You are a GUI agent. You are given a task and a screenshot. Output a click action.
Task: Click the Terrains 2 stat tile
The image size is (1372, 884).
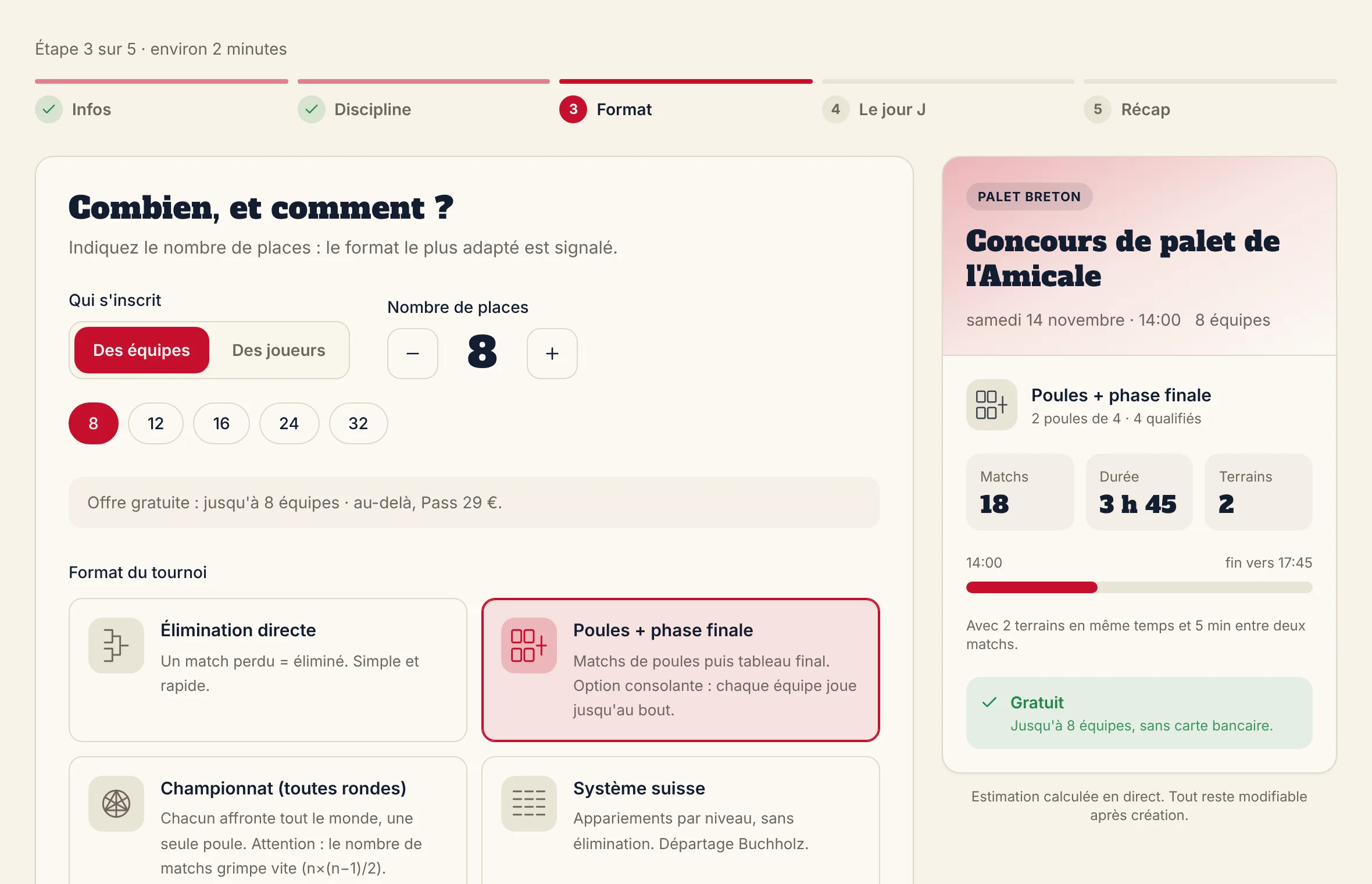[1259, 492]
